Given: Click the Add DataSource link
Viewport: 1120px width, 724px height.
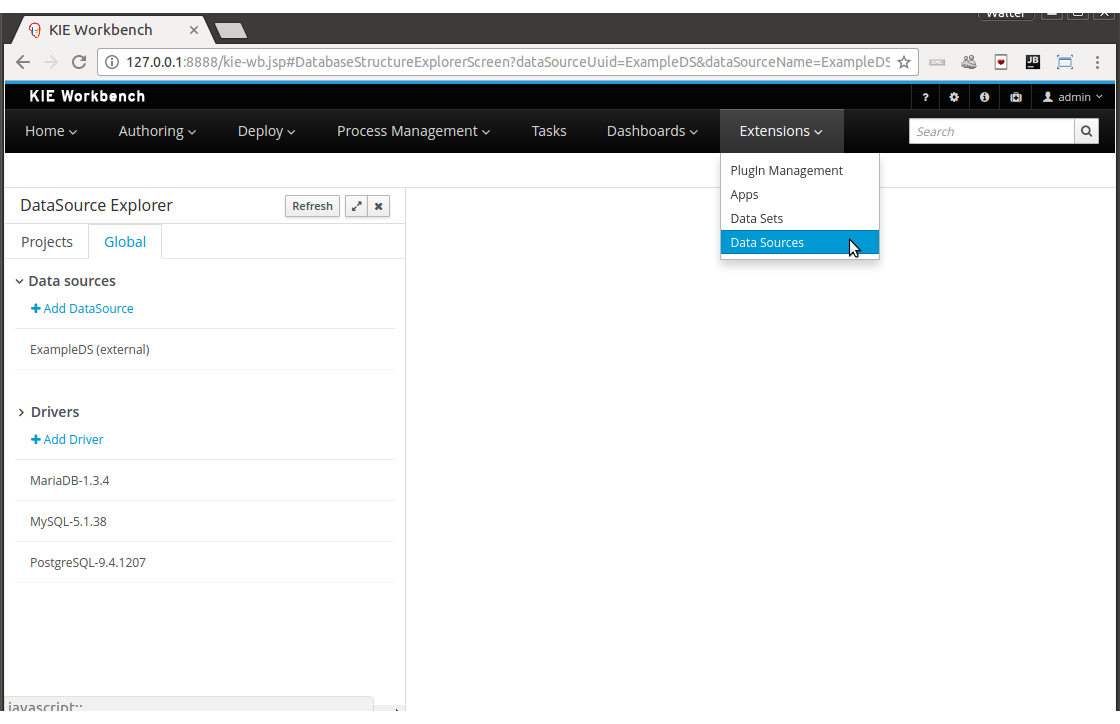Looking at the screenshot, I should [82, 309].
